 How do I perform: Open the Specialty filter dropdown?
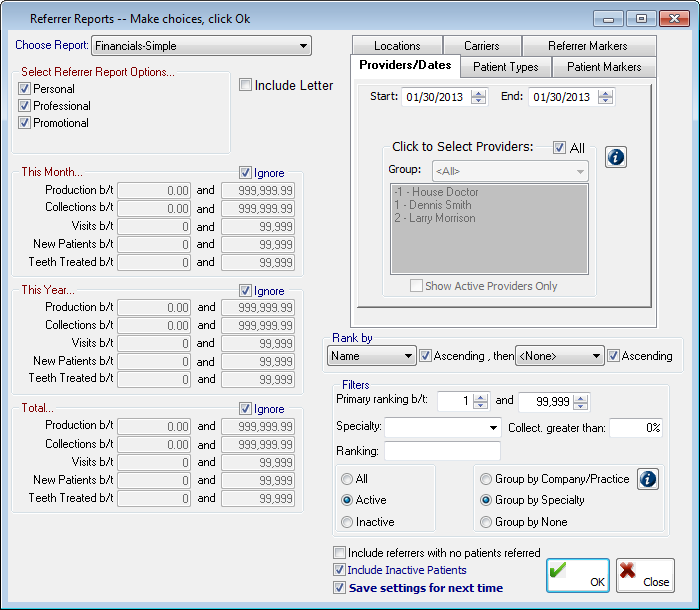point(443,428)
